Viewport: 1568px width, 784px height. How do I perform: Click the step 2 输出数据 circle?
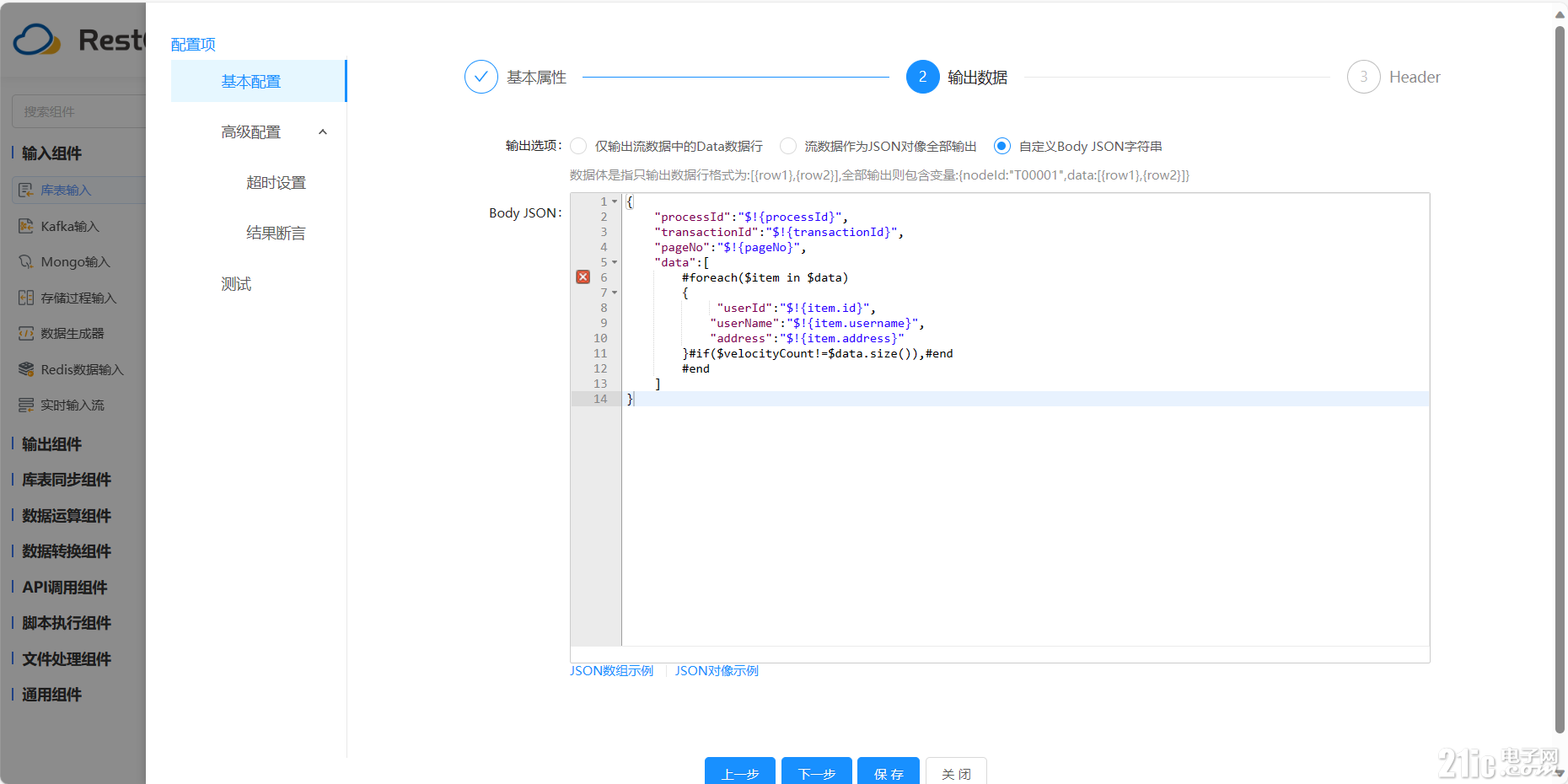point(923,77)
